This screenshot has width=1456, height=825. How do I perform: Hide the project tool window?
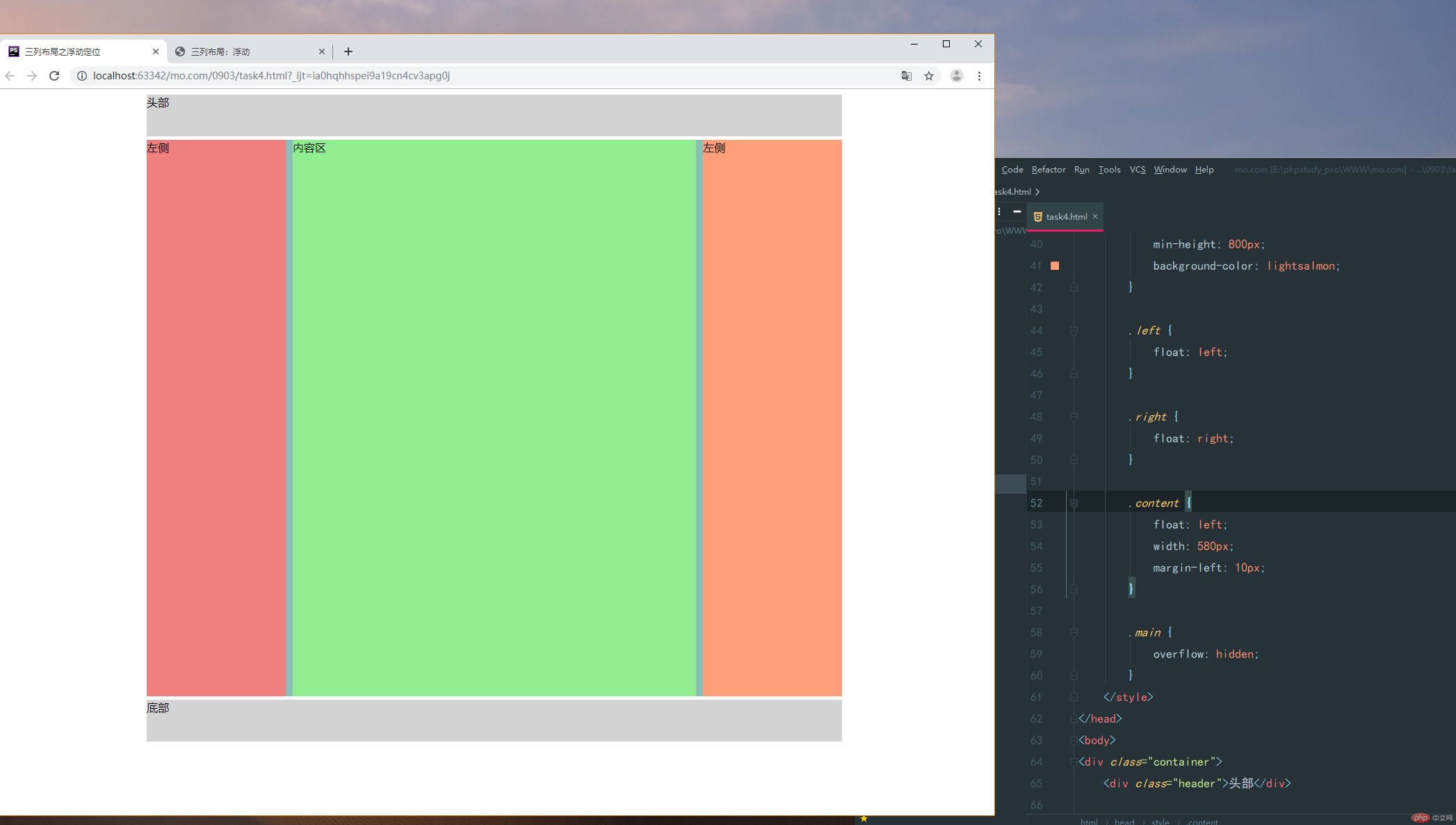(x=1017, y=211)
